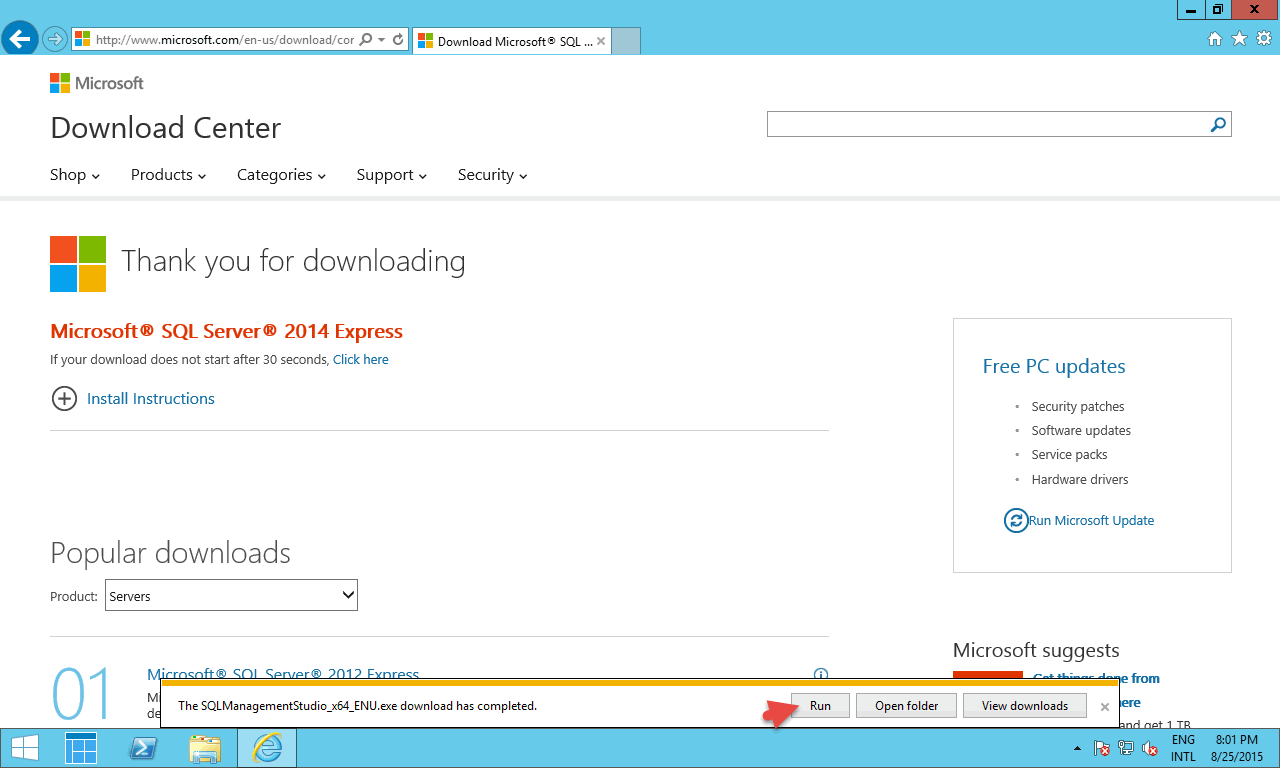This screenshot has height=768, width=1280.
Task: Open the Product dropdown showing Servers
Action: coord(231,595)
